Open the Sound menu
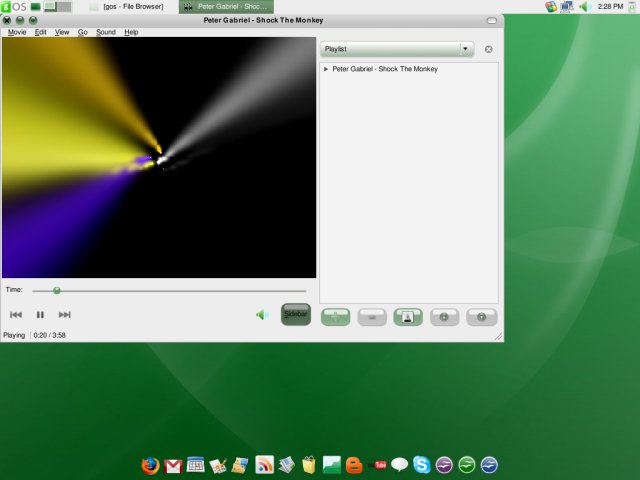Screen dimensions: 640x480 click(106, 32)
